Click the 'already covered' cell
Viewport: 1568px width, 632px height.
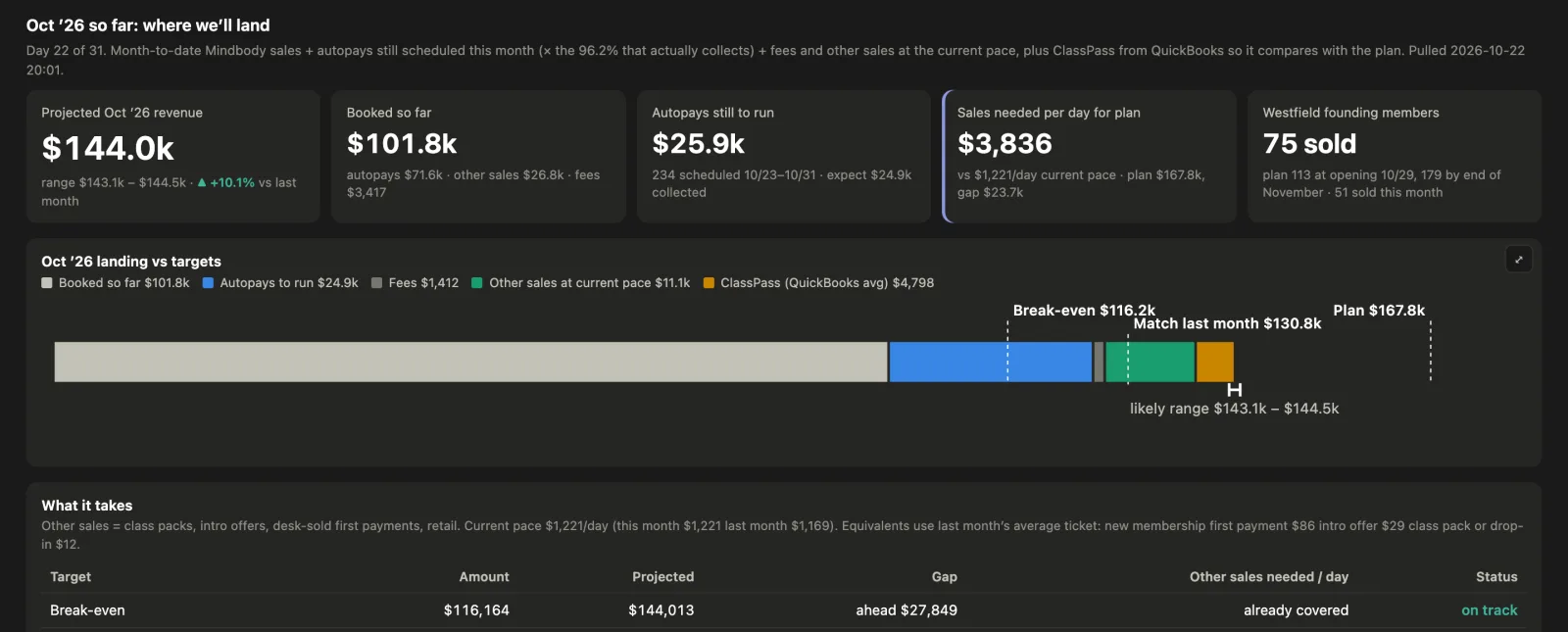click(x=1297, y=610)
